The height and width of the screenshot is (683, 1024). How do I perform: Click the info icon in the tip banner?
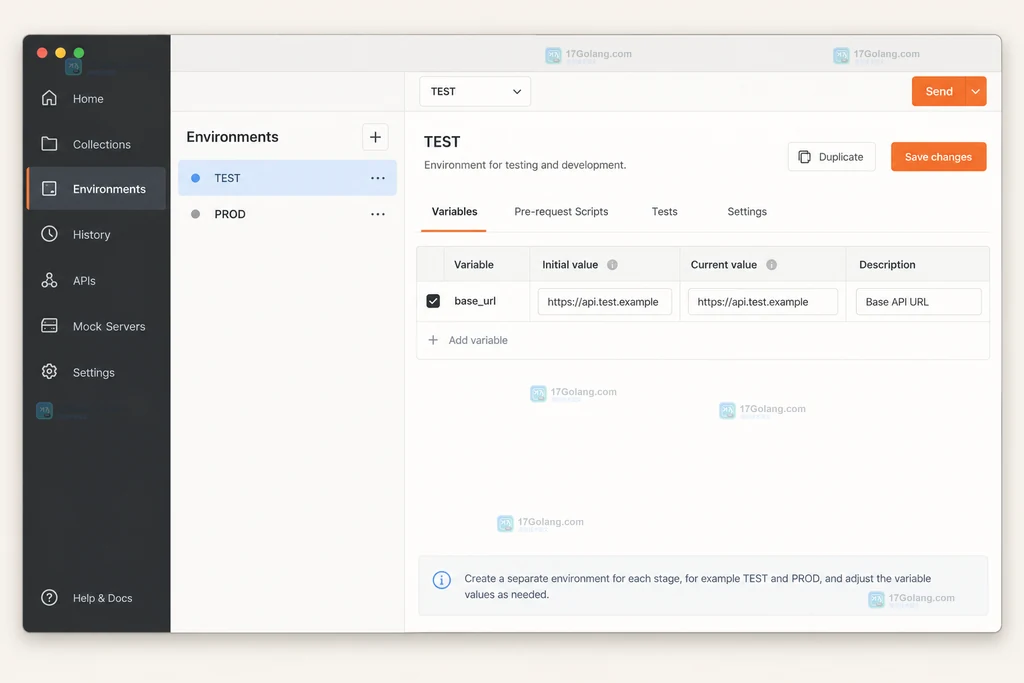(x=441, y=580)
